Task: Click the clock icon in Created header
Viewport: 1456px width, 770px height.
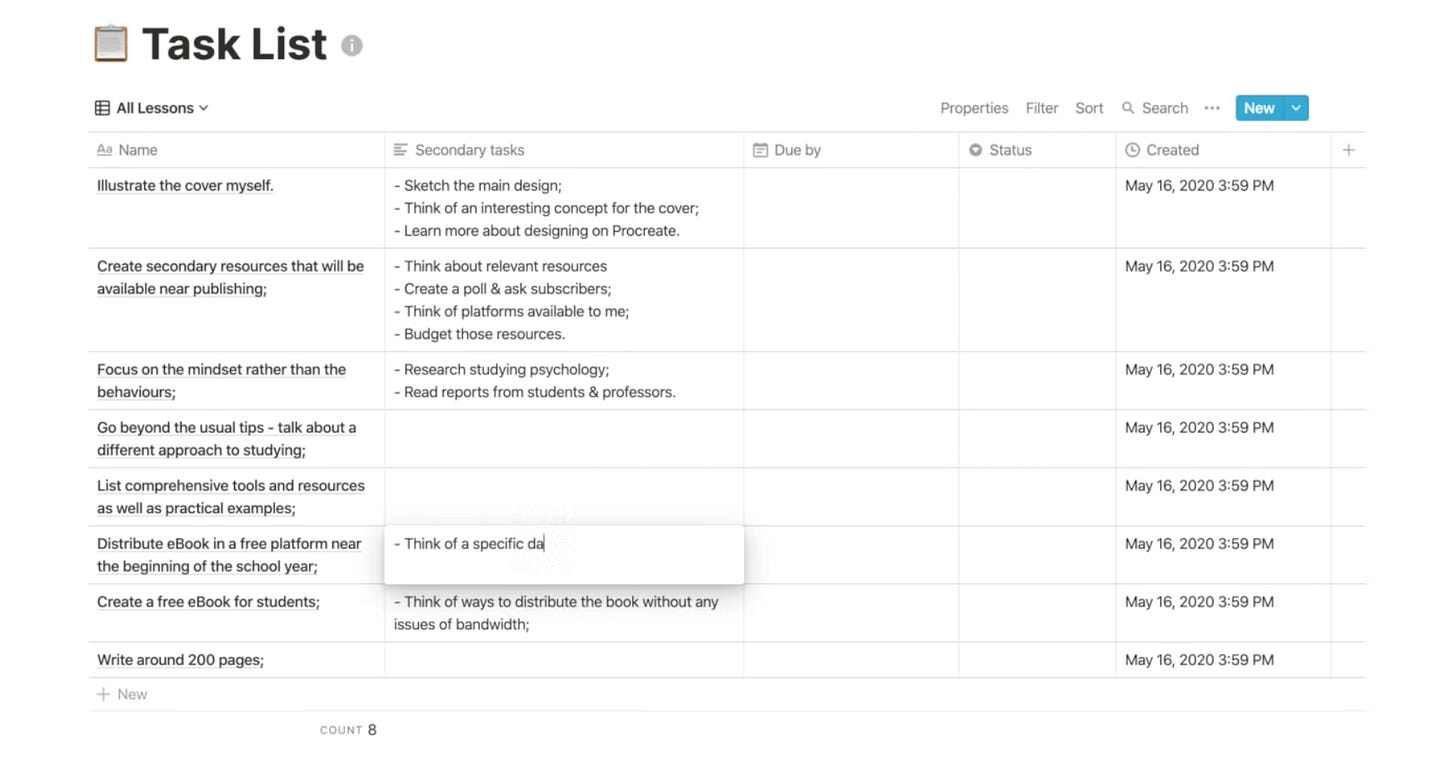Action: (x=1132, y=150)
